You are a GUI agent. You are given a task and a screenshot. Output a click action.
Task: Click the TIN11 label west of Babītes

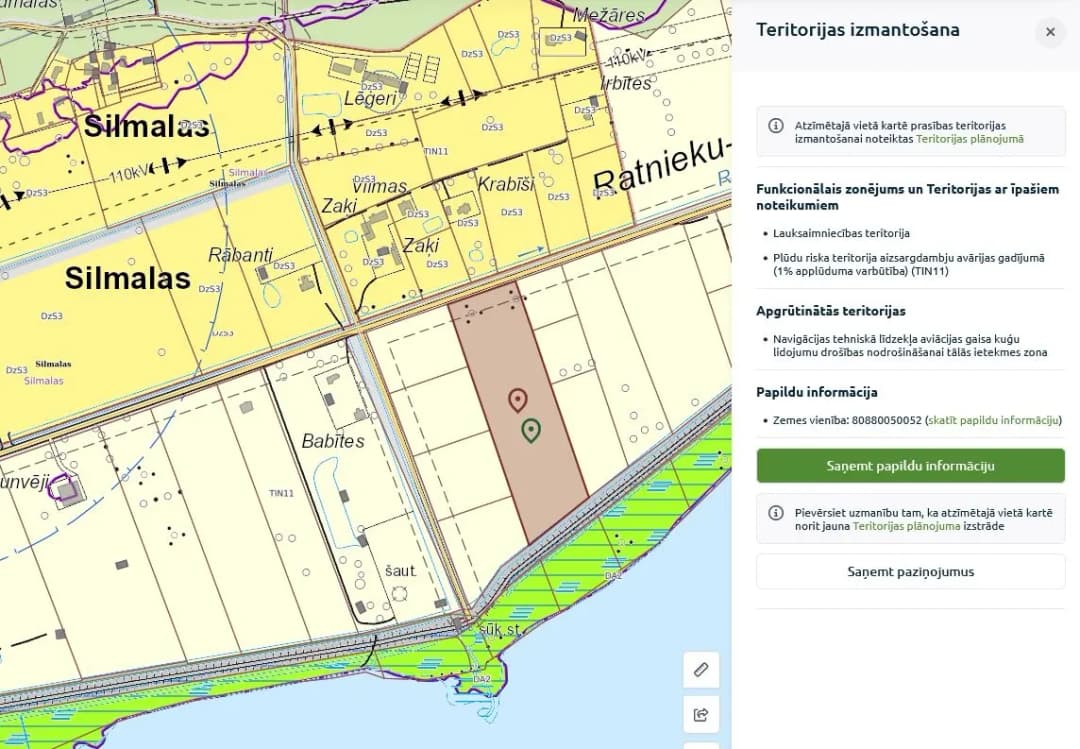281,493
